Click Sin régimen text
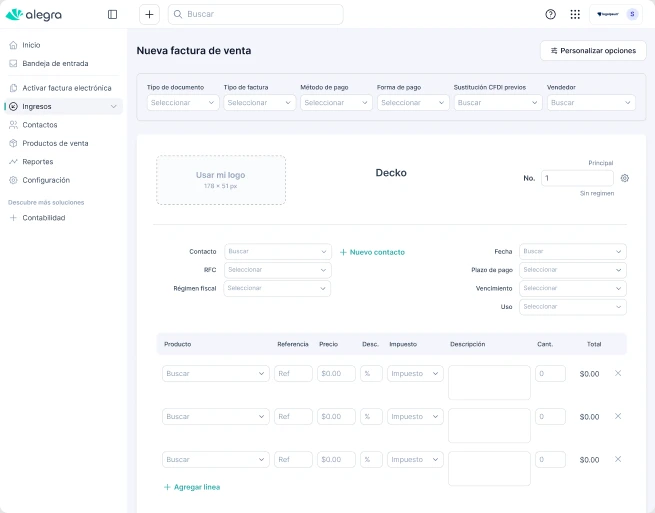Image resolution: width=655 pixels, height=513 pixels. (597, 193)
